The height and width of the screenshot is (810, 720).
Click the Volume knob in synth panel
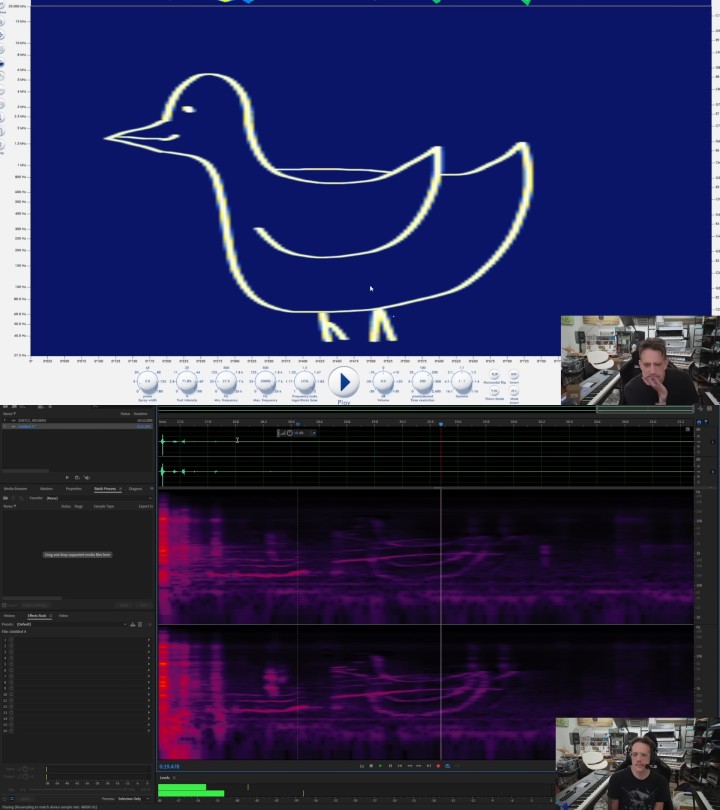tap(384, 382)
